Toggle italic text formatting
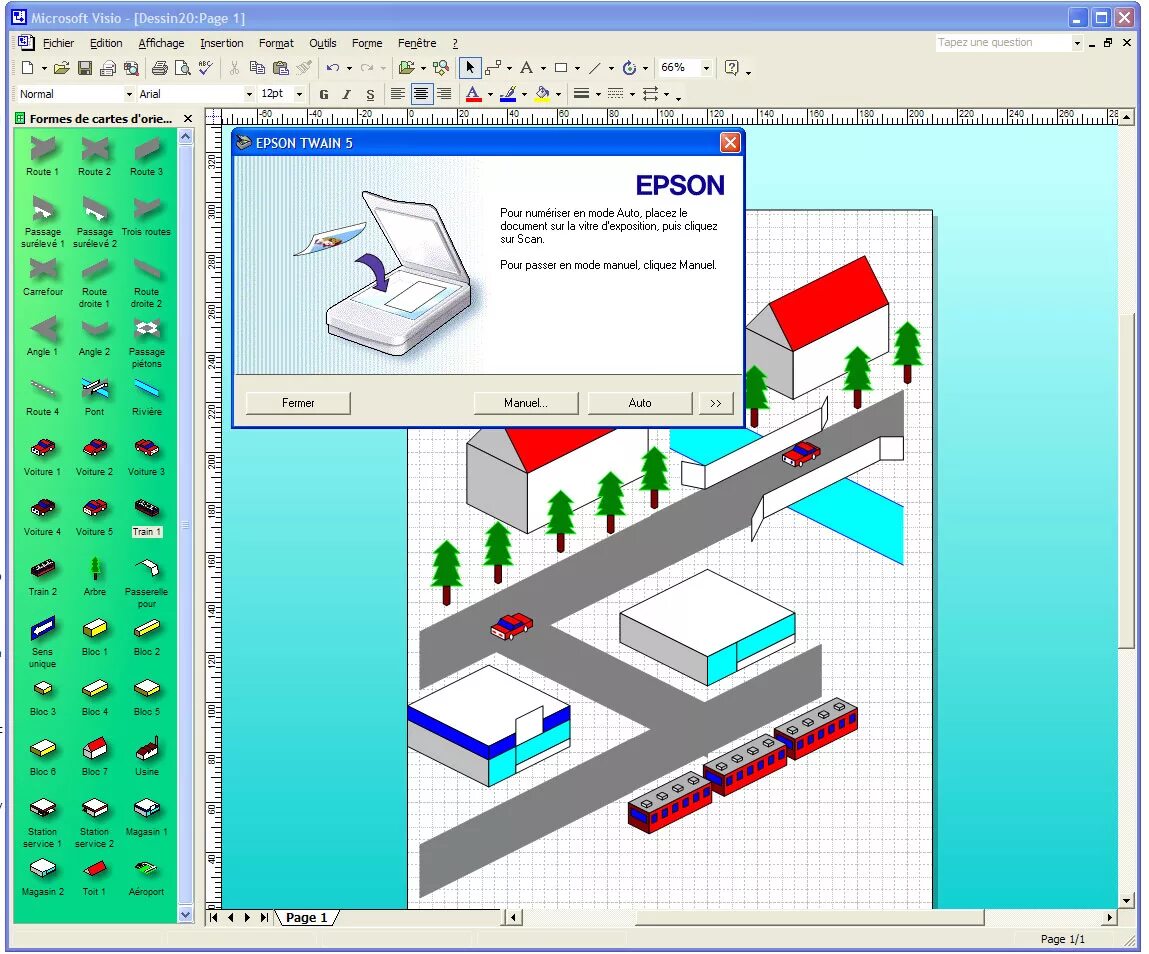This screenshot has width=1149, height=954. tap(346, 94)
